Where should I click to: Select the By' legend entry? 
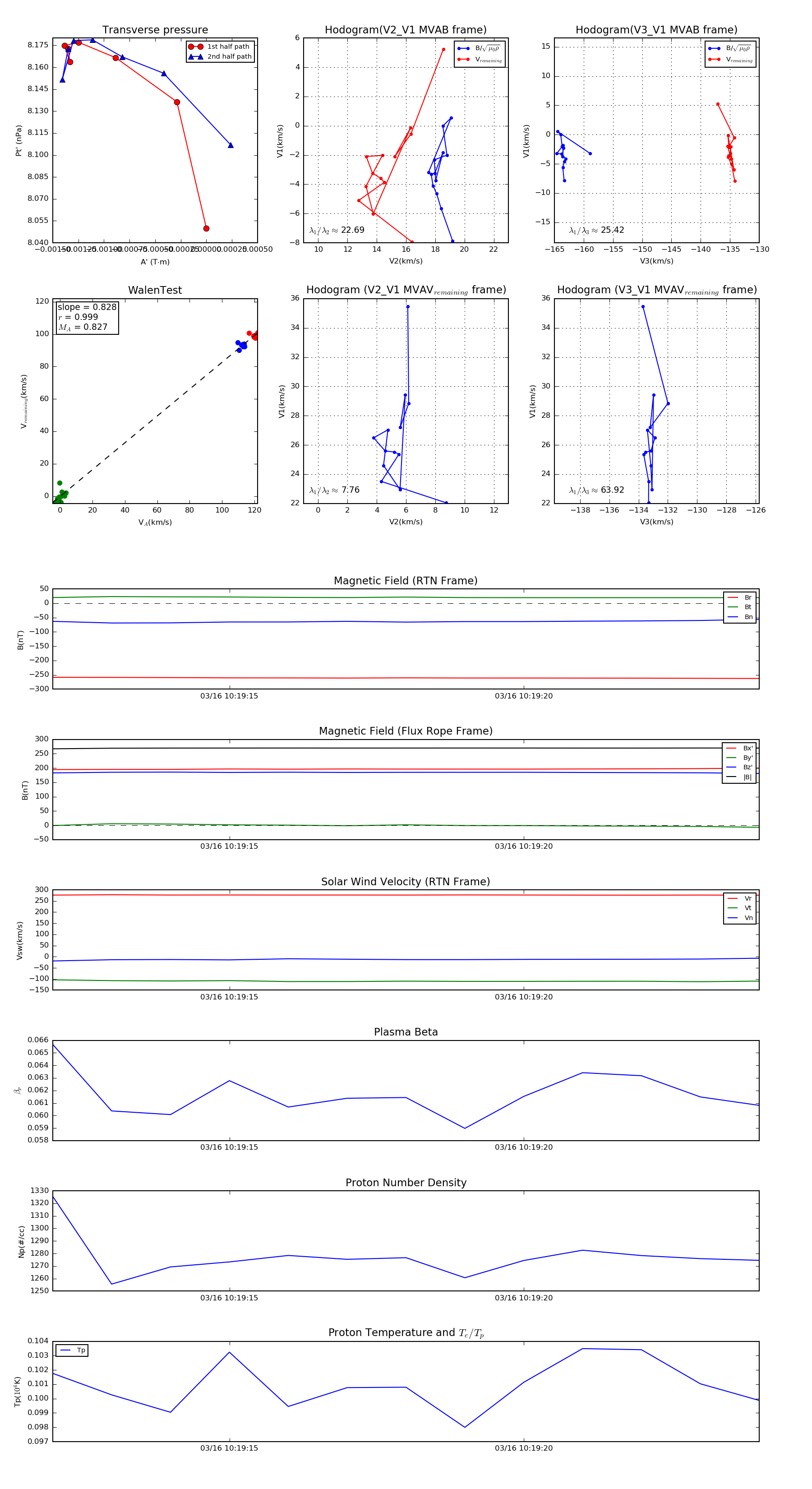tap(739, 758)
